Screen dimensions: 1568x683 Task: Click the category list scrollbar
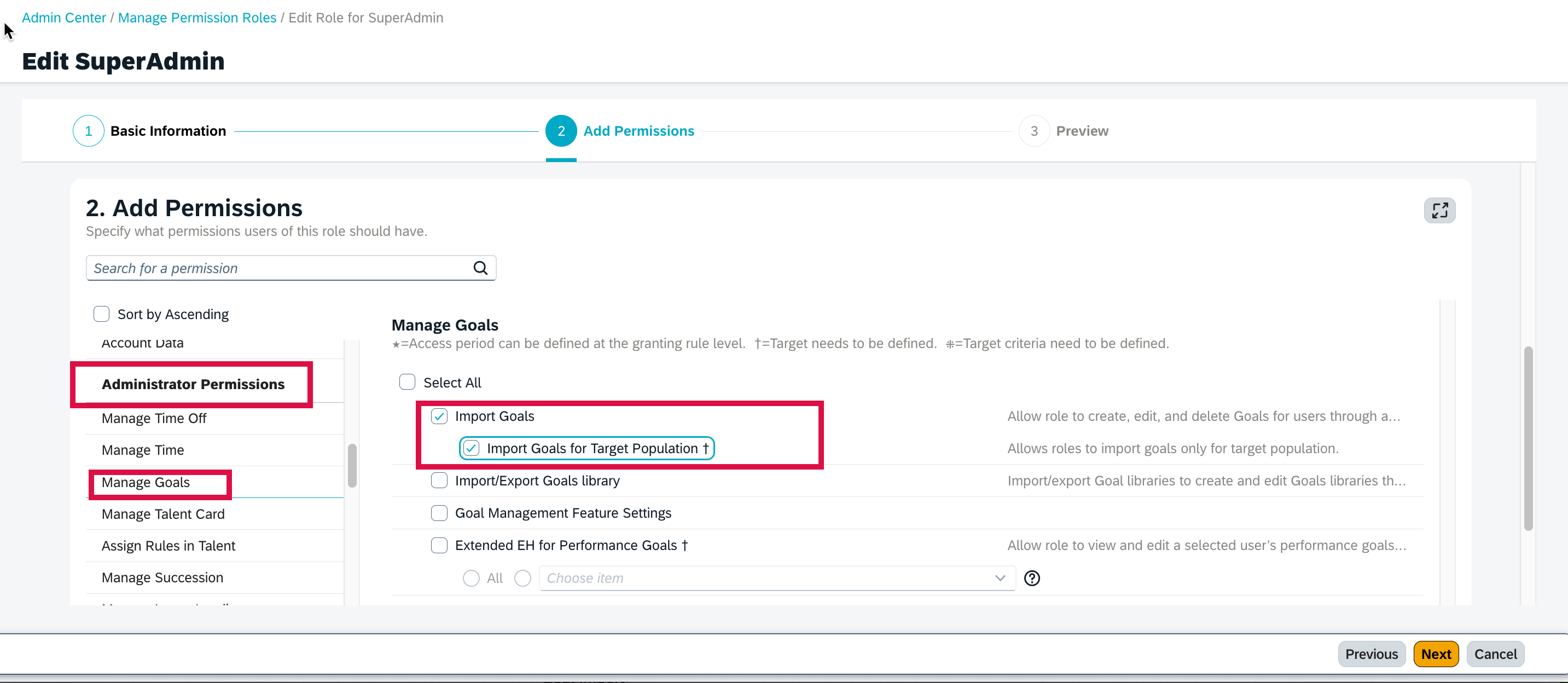point(352,466)
